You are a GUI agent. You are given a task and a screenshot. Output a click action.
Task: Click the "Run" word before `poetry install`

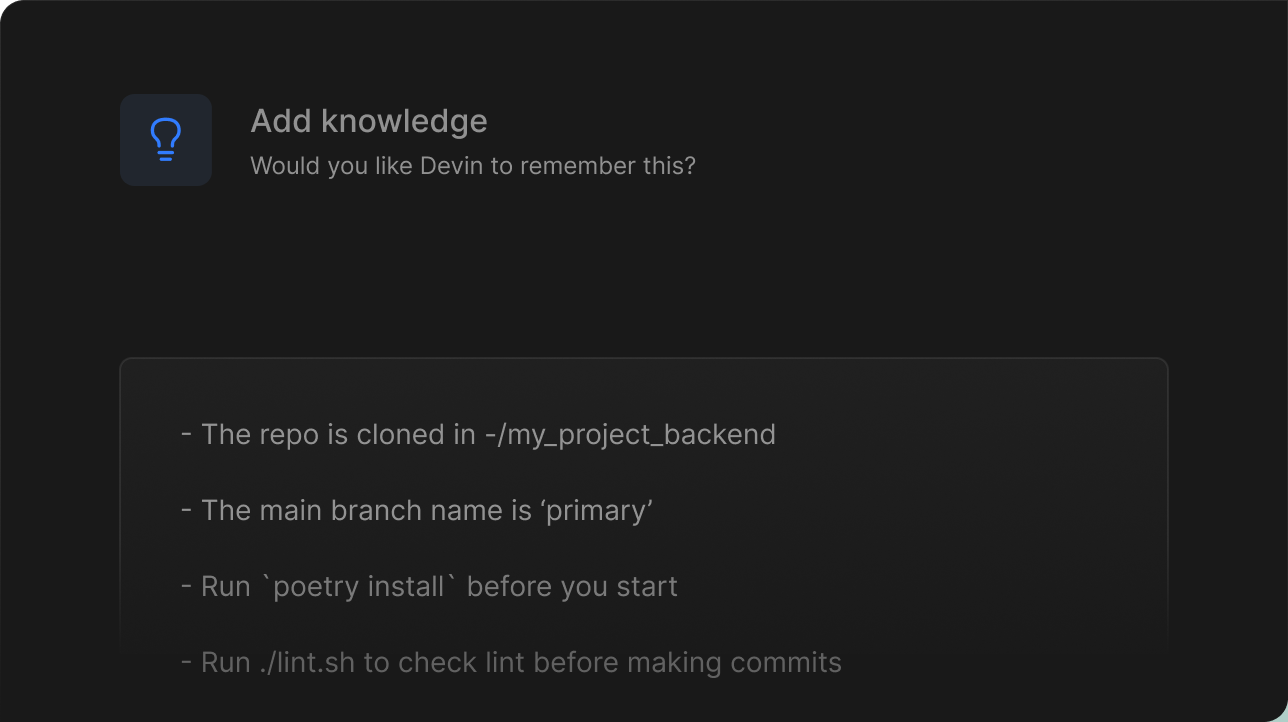pyautogui.click(x=226, y=587)
